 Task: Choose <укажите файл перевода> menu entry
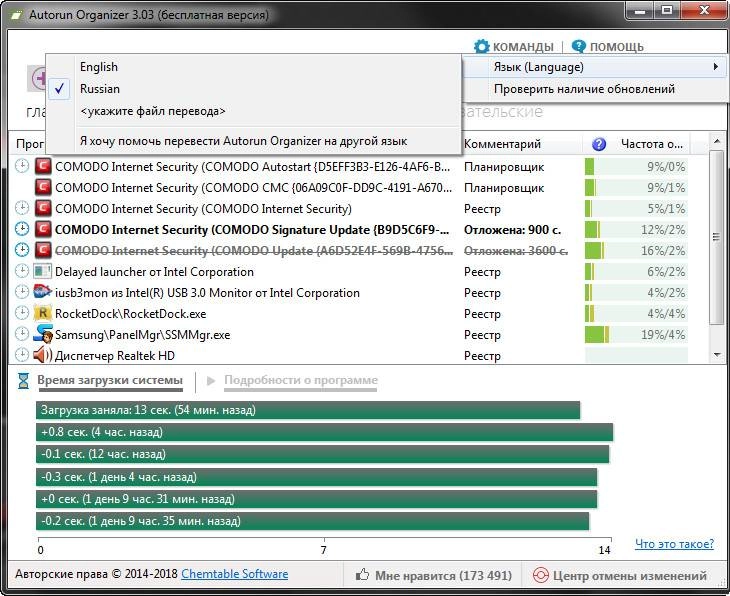coord(253,111)
